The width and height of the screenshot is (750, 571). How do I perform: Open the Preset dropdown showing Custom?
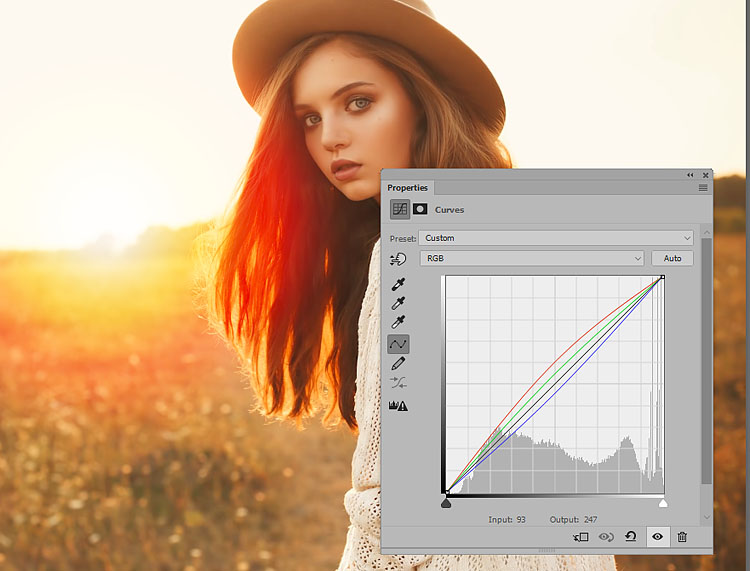click(x=556, y=238)
